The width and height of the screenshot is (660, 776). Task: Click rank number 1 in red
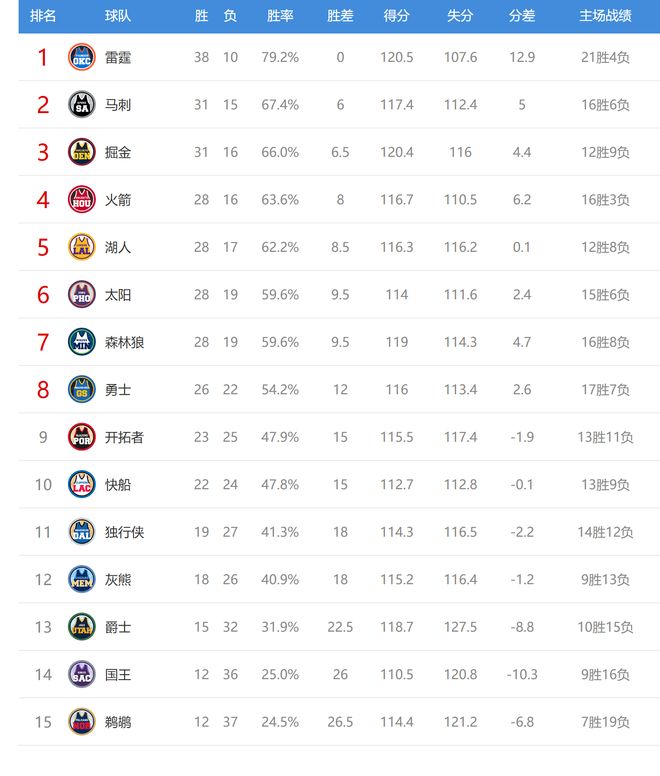43,58
